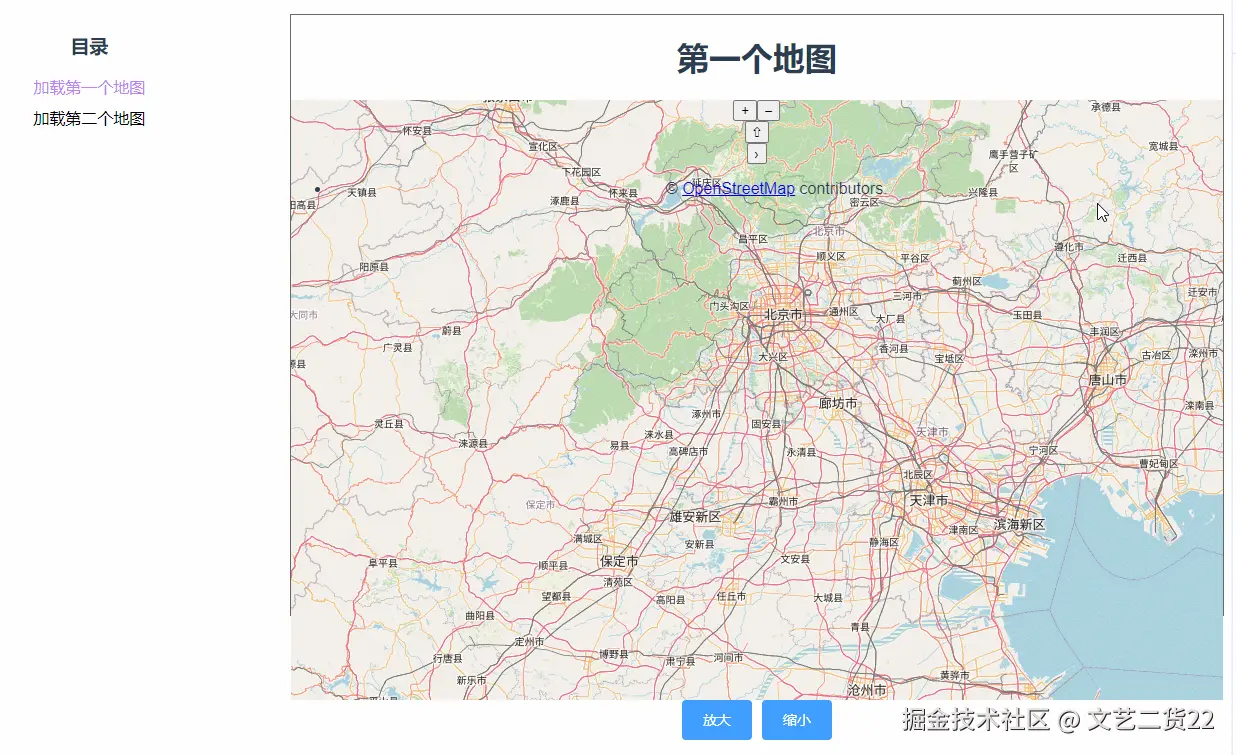
Task: Click the 涞源县 label on the map
Action: (x=473, y=443)
